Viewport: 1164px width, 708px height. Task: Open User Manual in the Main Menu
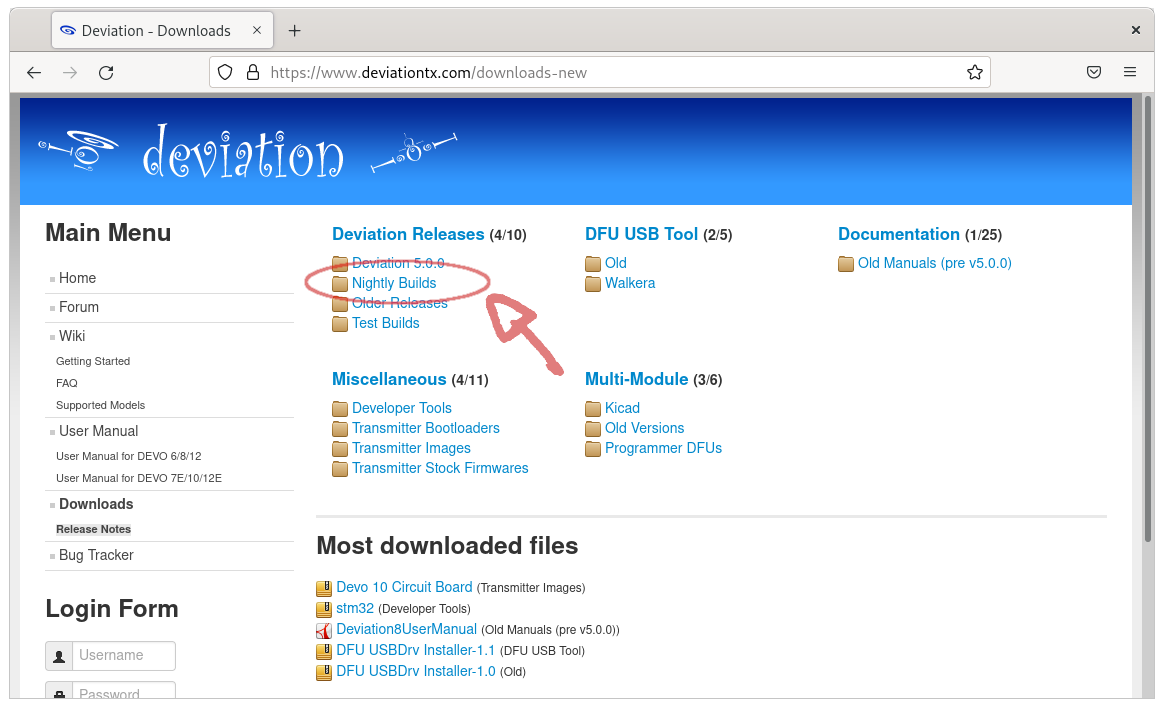(x=99, y=431)
